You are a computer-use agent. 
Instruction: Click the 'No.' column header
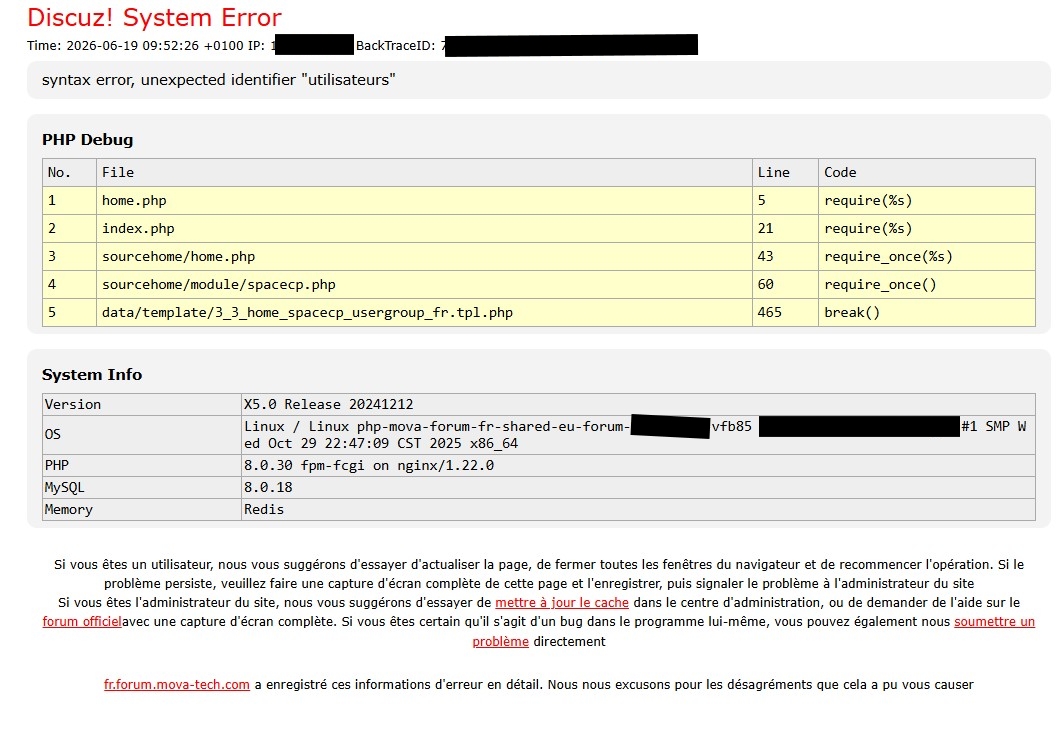pos(69,173)
